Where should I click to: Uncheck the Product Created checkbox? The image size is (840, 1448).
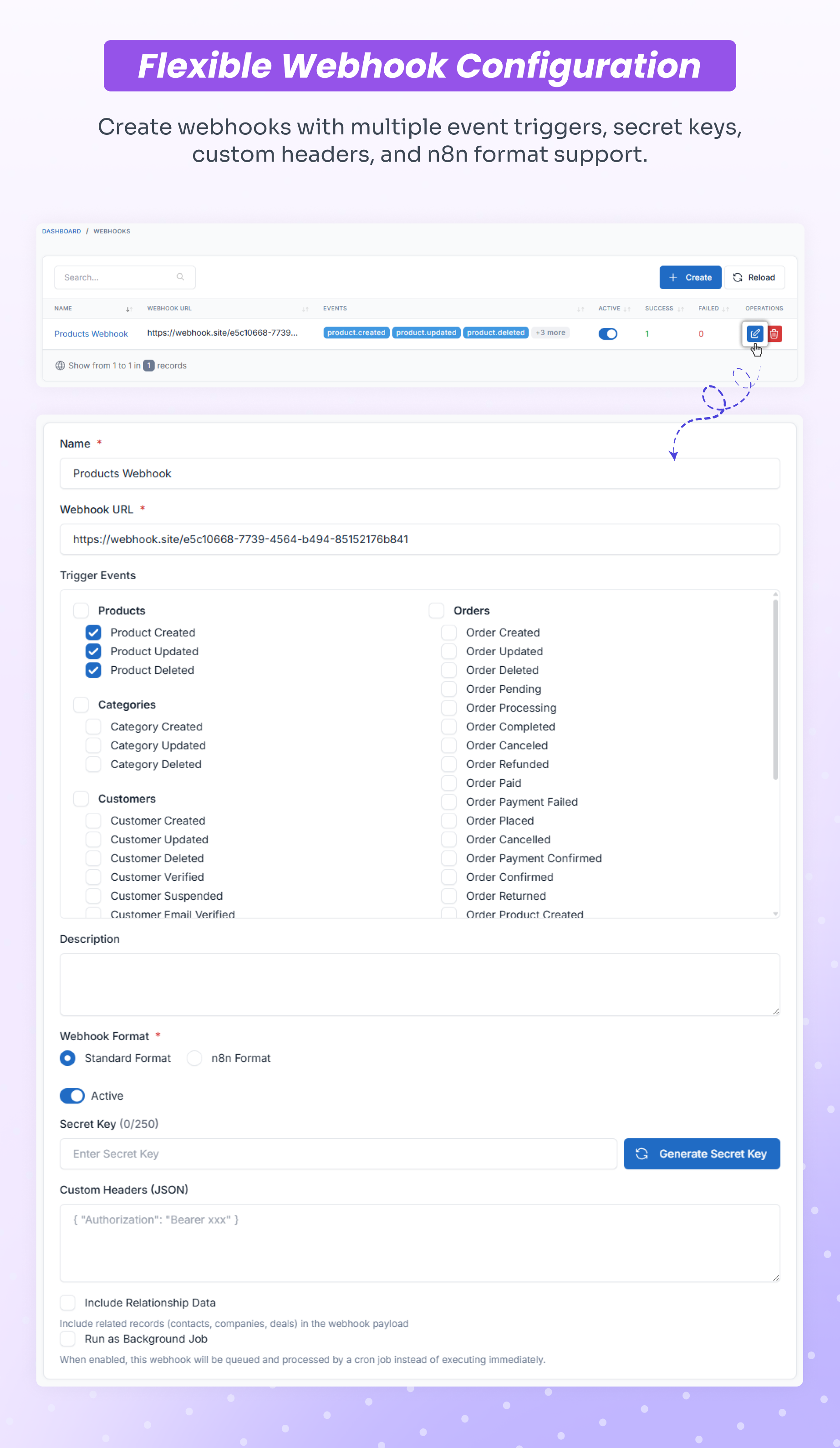94,632
